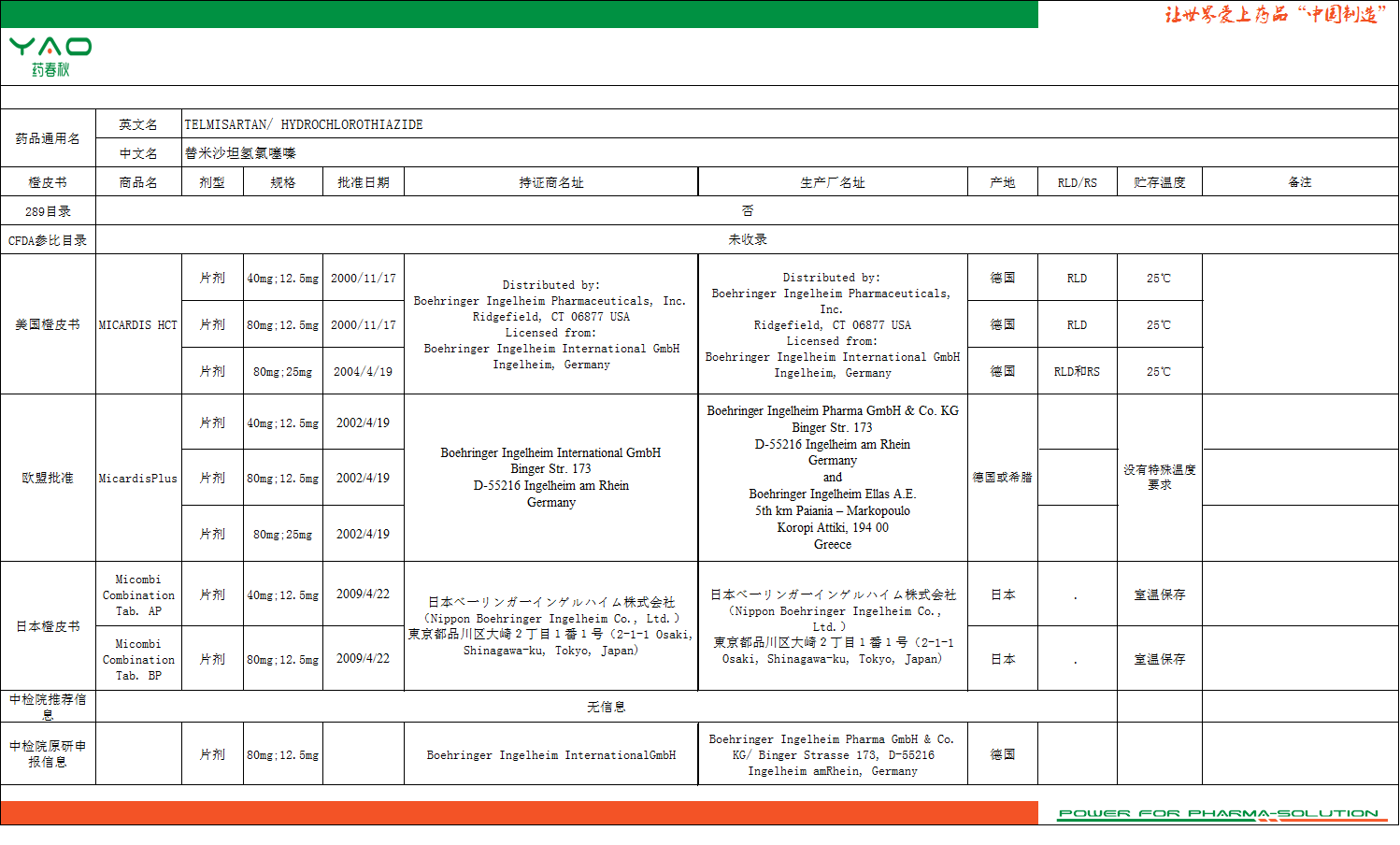Select the "药品通用名" cell

coord(48,138)
